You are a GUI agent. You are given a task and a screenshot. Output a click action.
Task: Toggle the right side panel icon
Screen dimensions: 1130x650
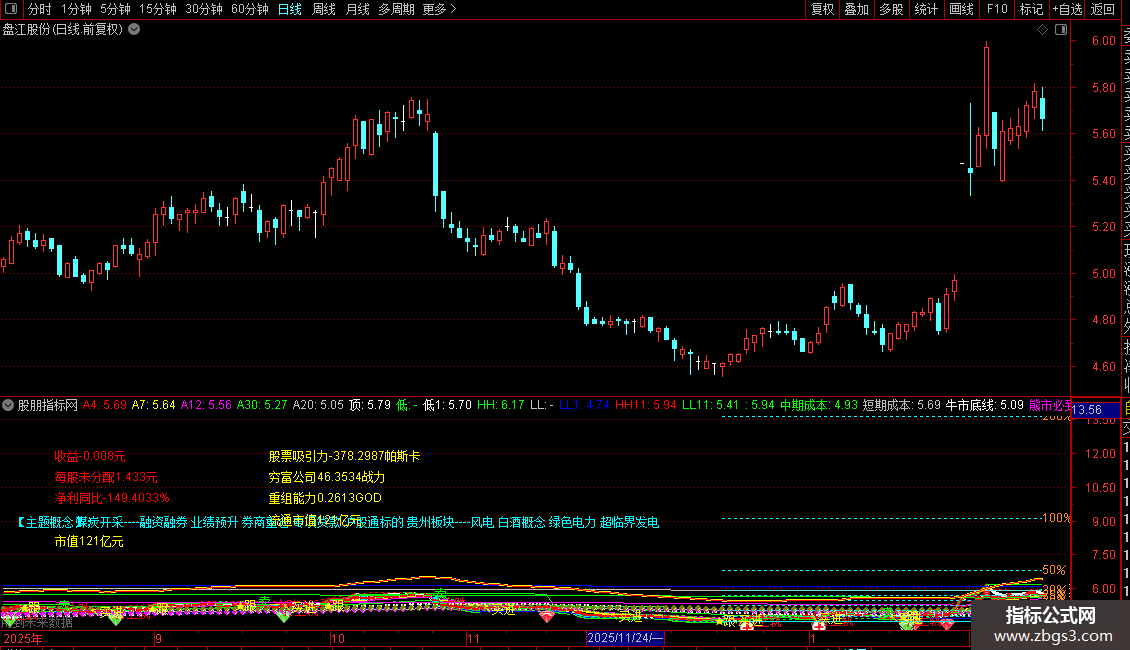[1061, 30]
